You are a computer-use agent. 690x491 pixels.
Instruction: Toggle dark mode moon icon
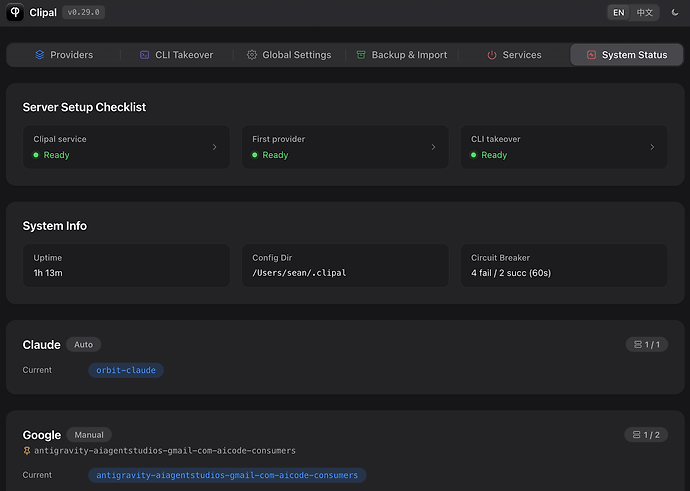675,12
